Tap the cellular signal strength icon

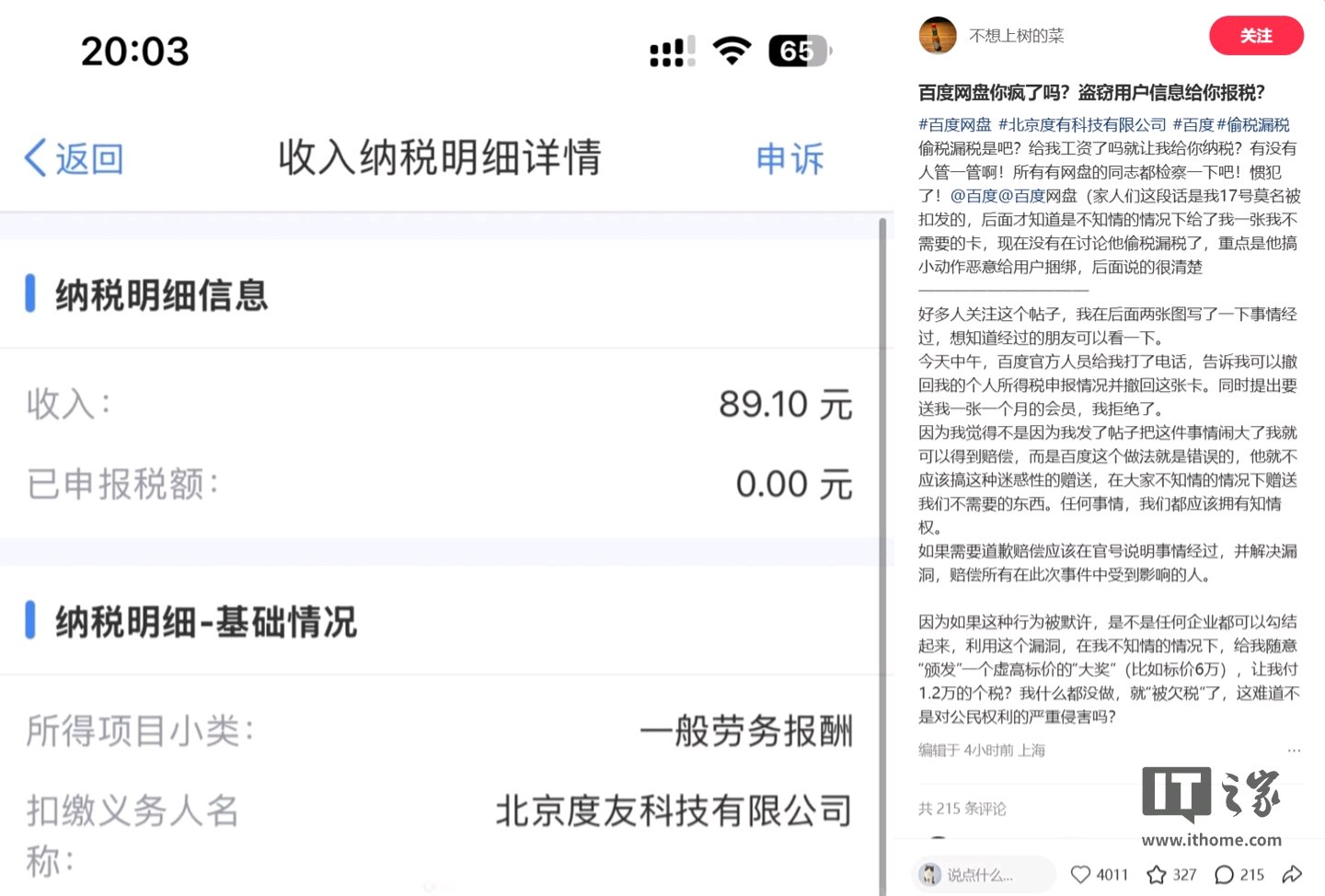pyautogui.click(x=673, y=52)
